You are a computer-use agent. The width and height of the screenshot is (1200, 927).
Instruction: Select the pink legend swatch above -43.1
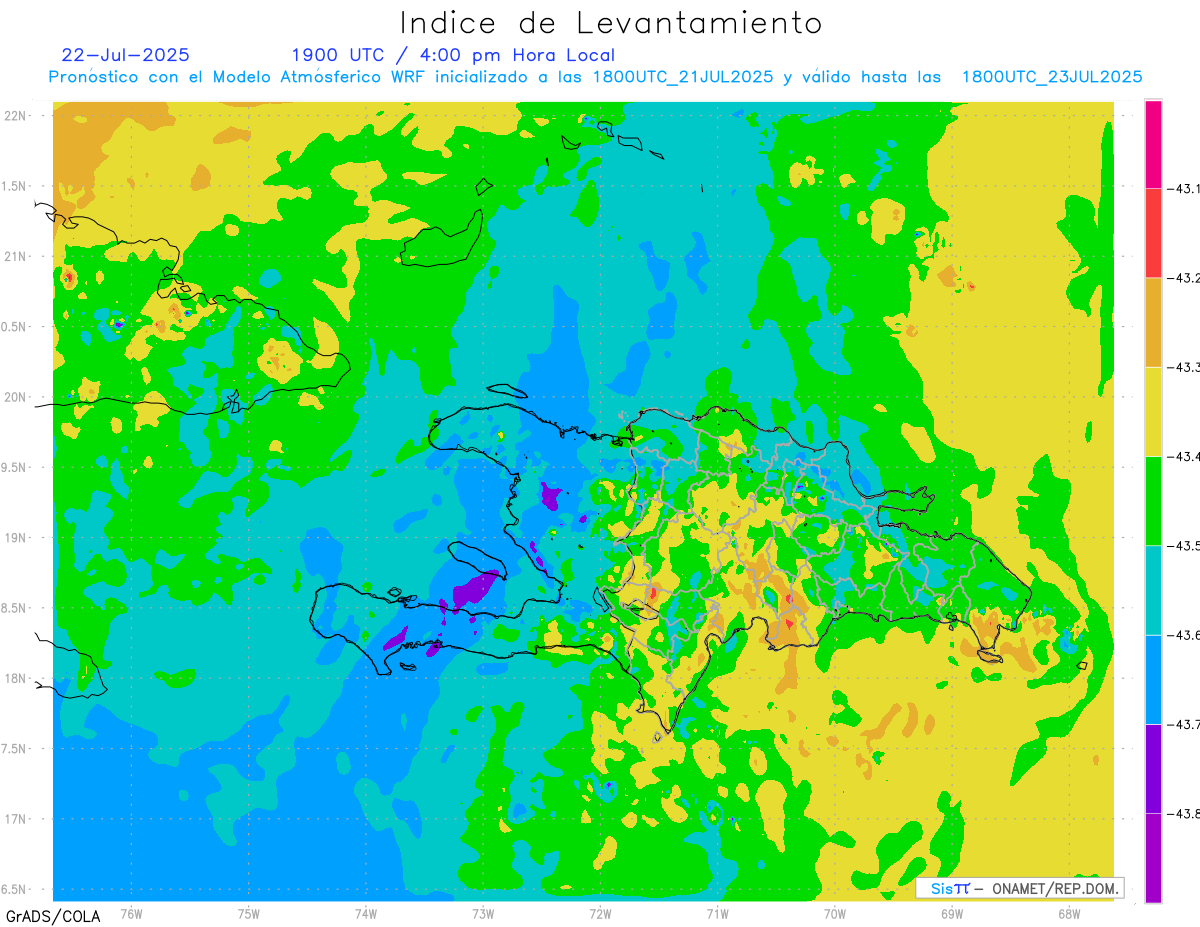1153,144
